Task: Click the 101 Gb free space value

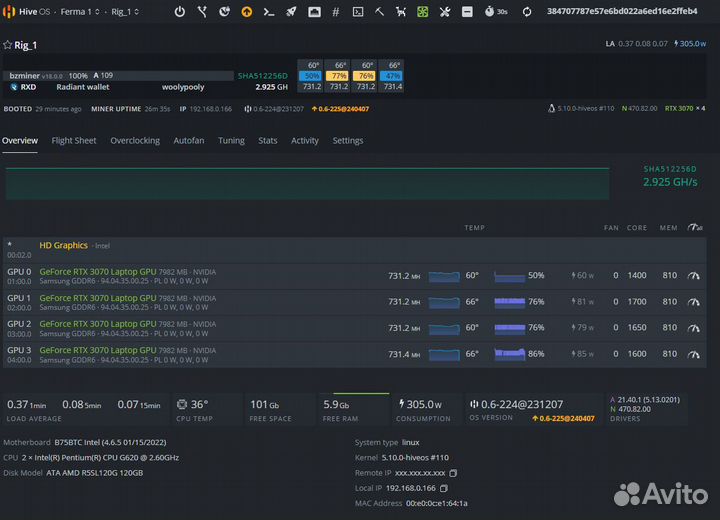Action: 264,405
